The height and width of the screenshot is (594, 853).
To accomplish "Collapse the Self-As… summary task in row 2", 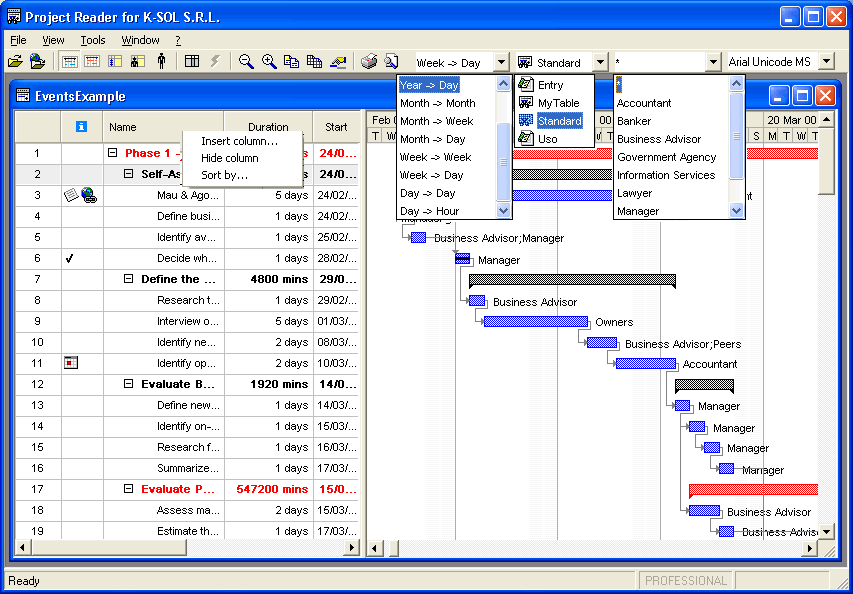I will [x=128, y=174].
